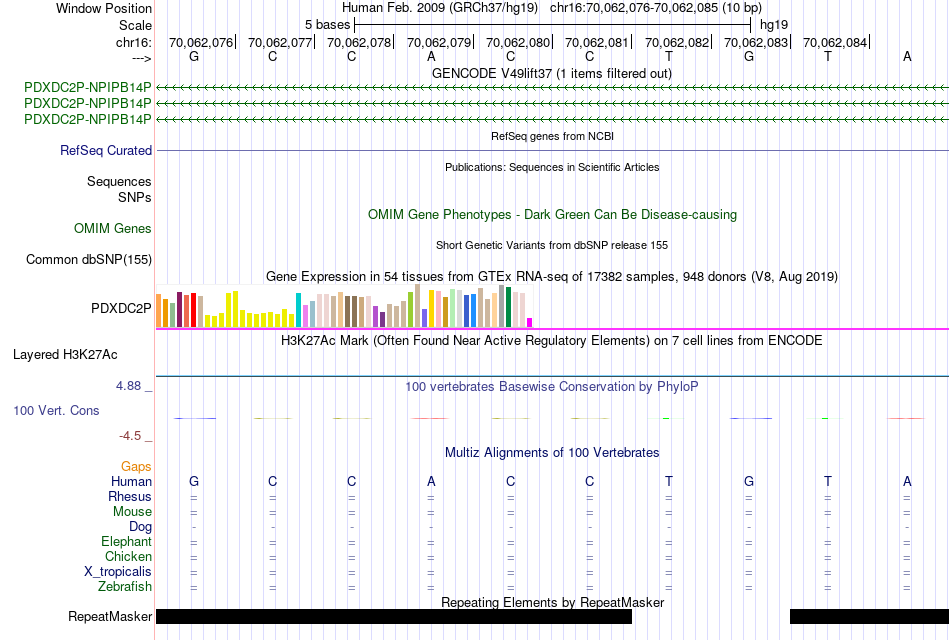
Task: Click the GENCODE V49lift37 track title
Action: point(551,73)
